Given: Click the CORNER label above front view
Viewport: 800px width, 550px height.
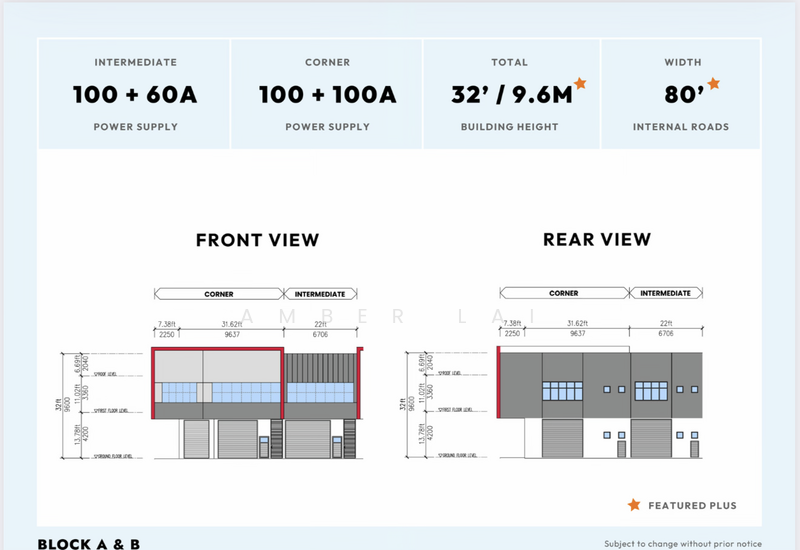Looking at the screenshot, I should (219, 294).
